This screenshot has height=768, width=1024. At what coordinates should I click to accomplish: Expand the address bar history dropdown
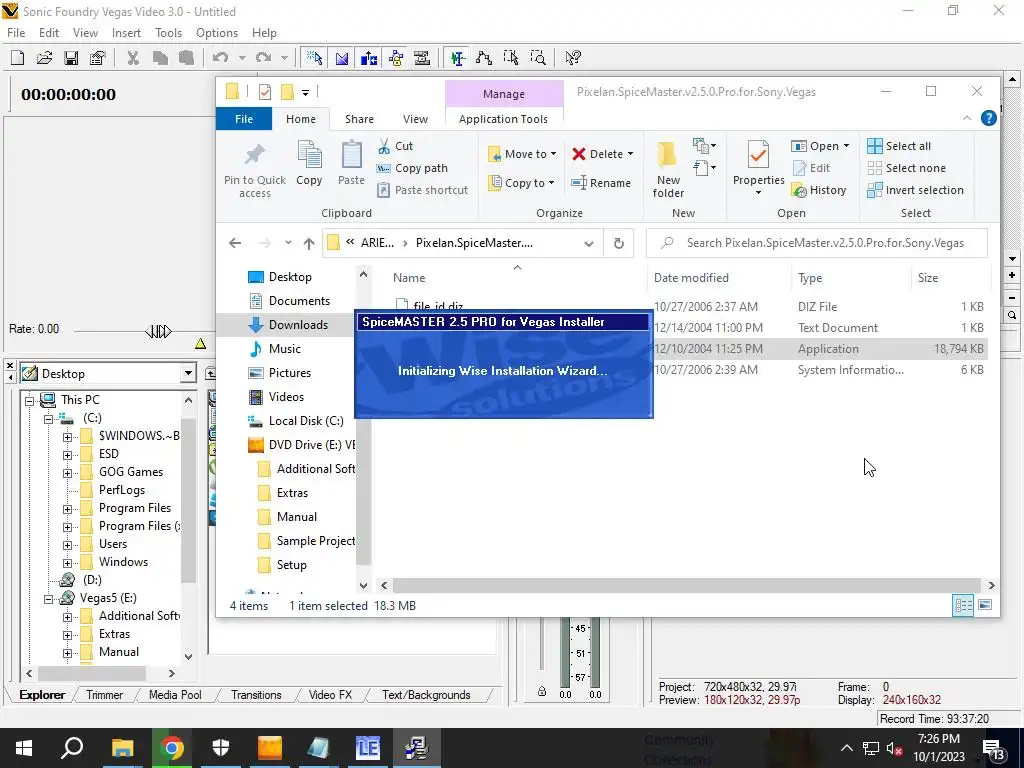click(x=588, y=243)
